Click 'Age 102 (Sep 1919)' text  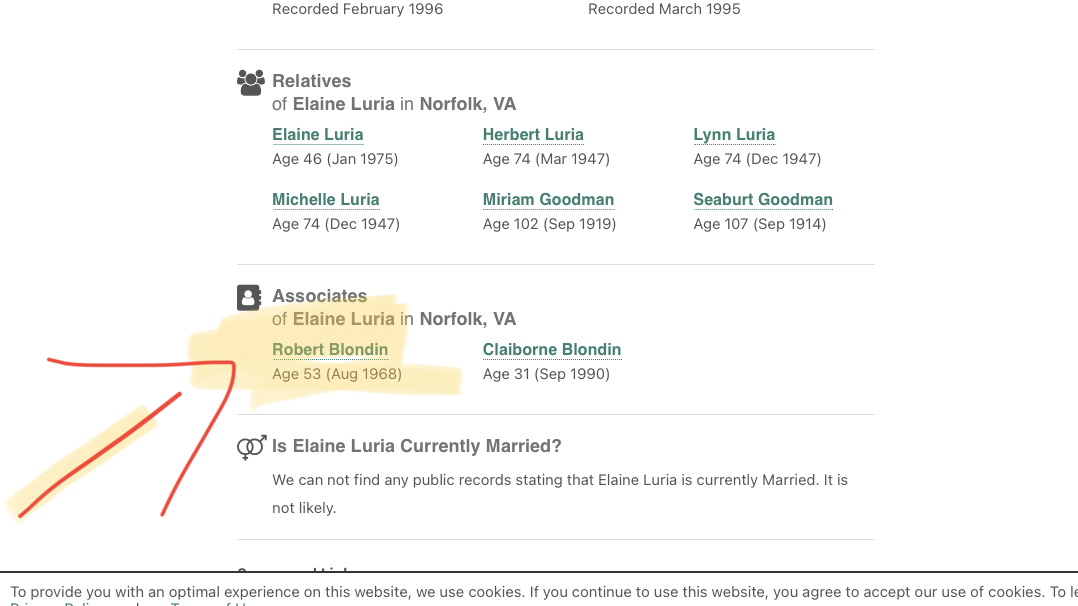pyautogui.click(x=549, y=224)
